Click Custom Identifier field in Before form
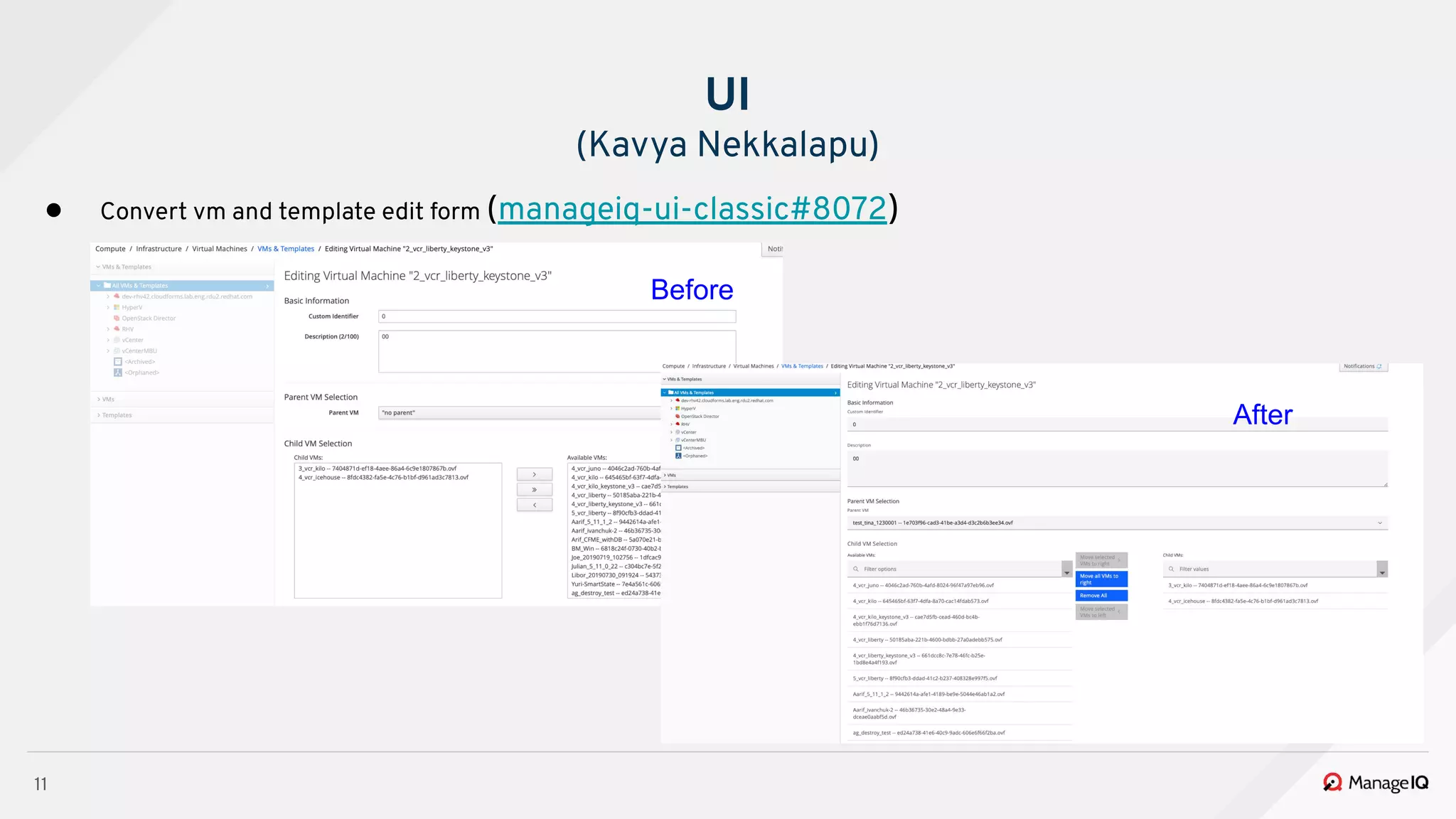This screenshot has width=1456, height=819. (x=557, y=316)
